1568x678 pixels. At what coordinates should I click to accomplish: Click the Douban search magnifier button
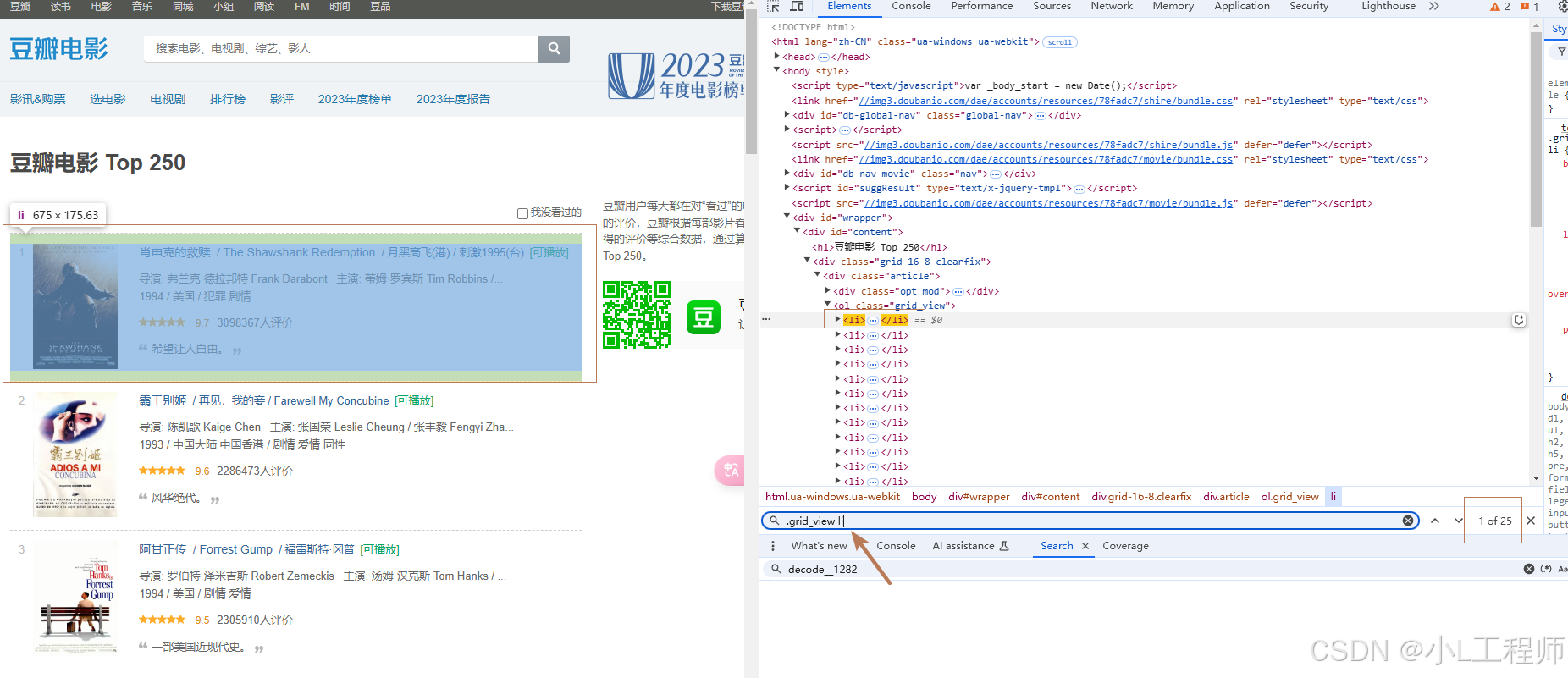(554, 49)
